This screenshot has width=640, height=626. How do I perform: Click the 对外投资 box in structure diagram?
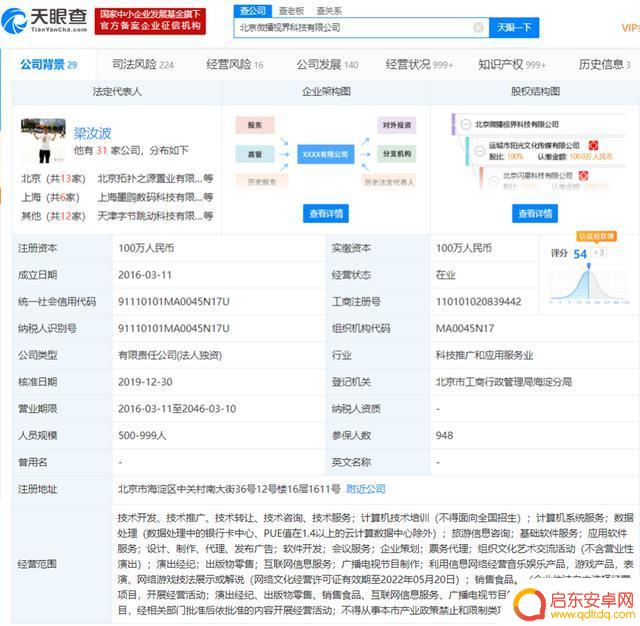pos(397,125)
